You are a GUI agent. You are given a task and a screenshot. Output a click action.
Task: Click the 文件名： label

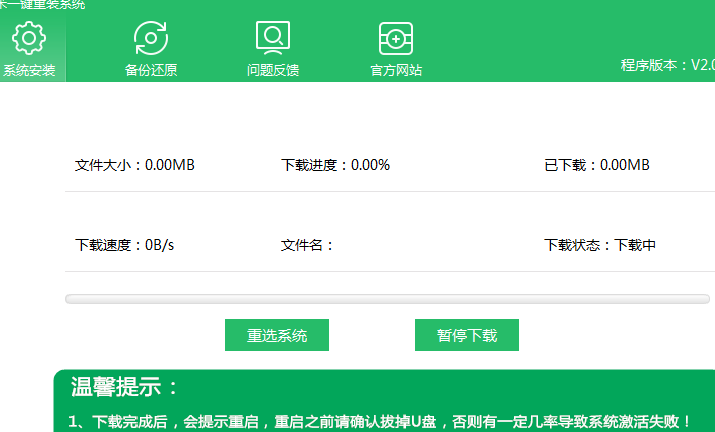pyautogui.click(x=307, y=245)
